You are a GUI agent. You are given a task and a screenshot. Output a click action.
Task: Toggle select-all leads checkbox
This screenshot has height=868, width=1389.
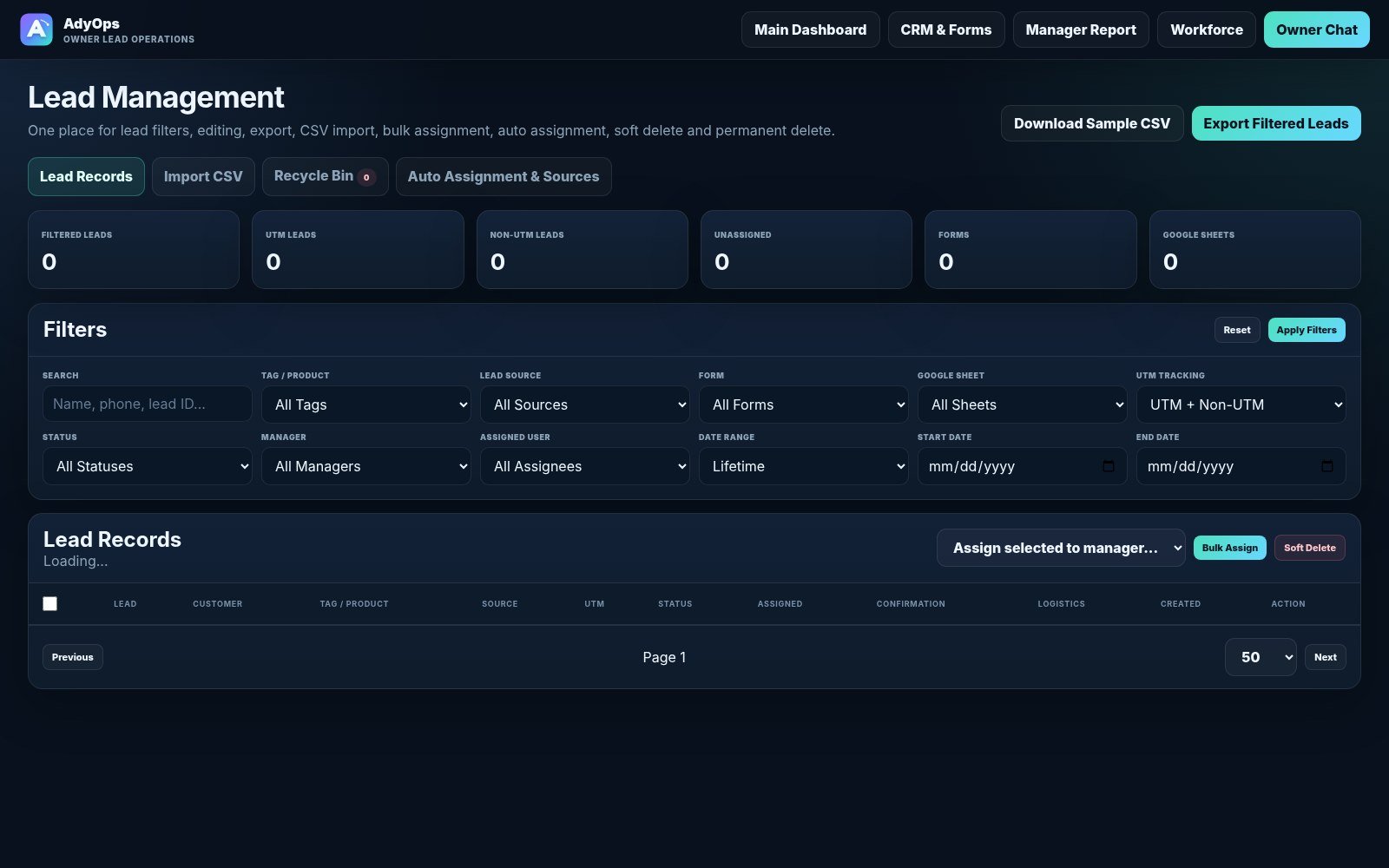50,603
